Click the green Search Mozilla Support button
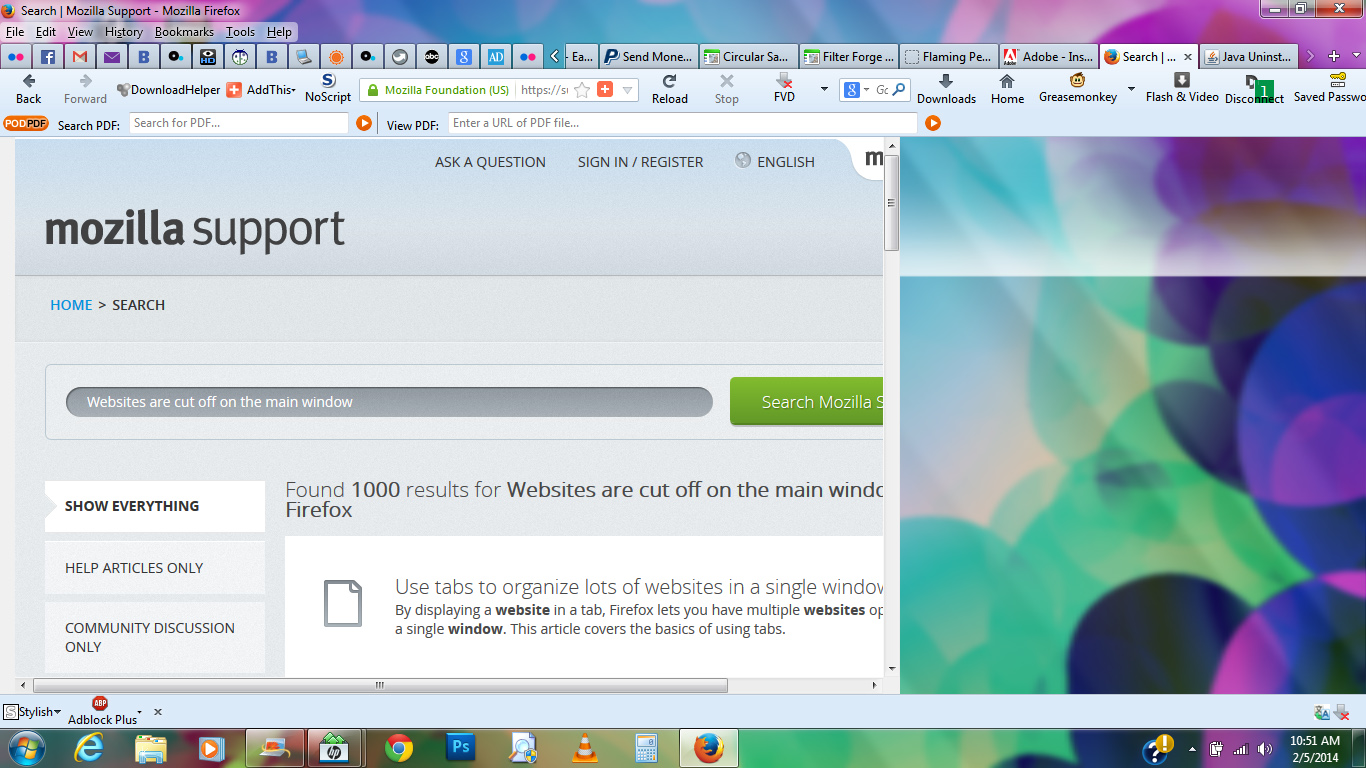The height and width of the screenshot is (768, 1366). (807, 401)
